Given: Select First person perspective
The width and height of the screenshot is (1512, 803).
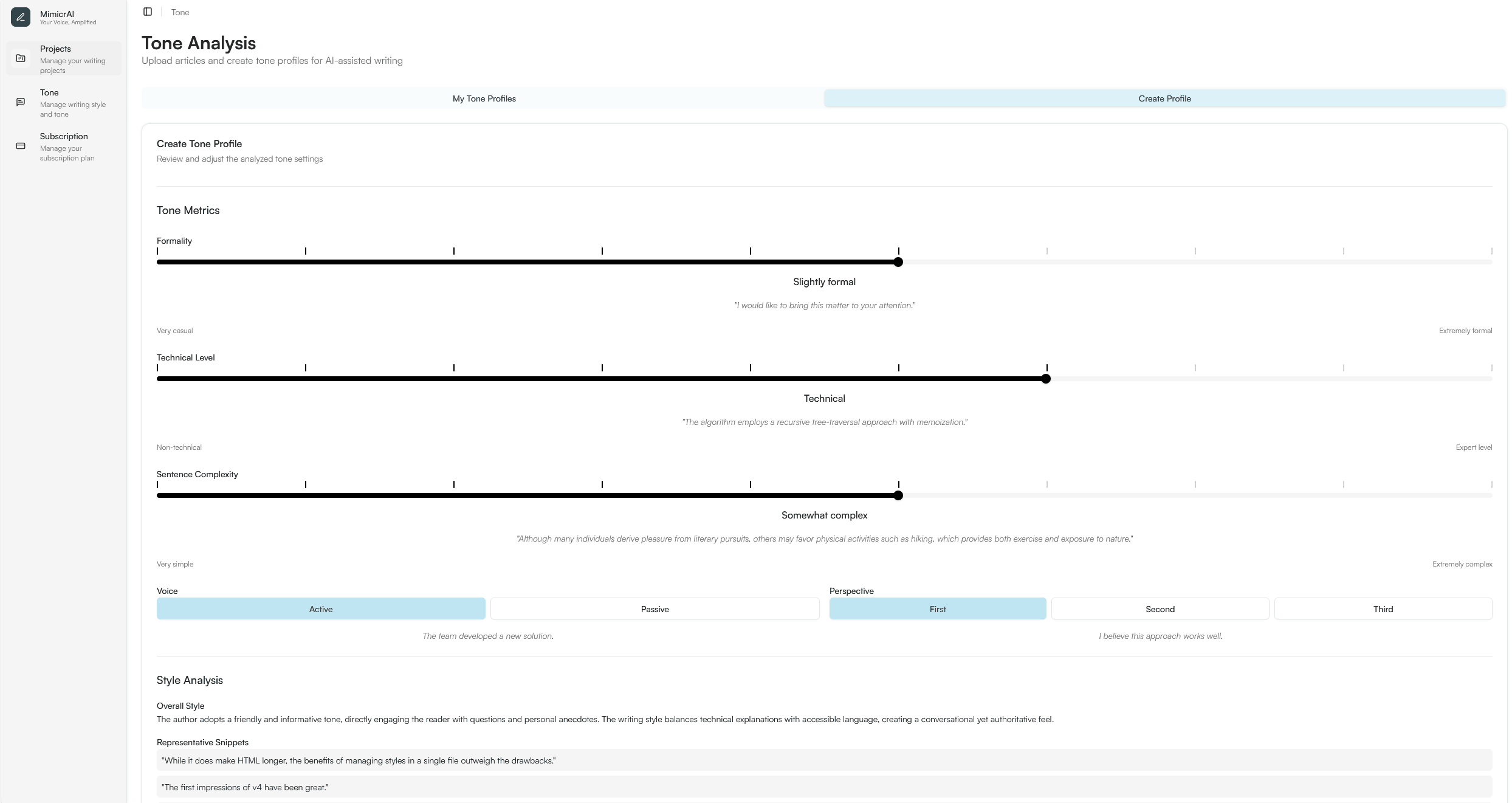Looking at the screenshot, I should [x=938, y=609].
